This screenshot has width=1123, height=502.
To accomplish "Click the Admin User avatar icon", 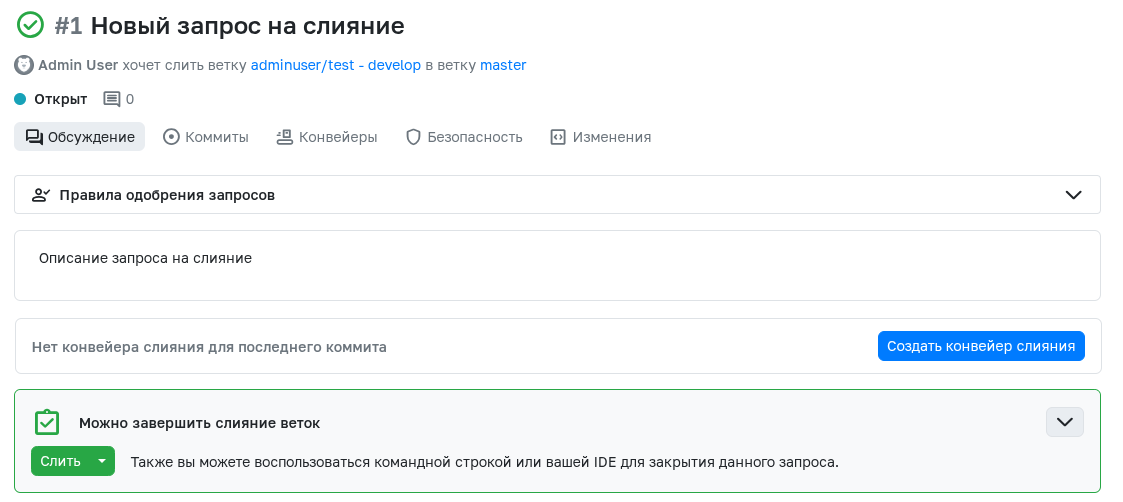I will 24,65.
